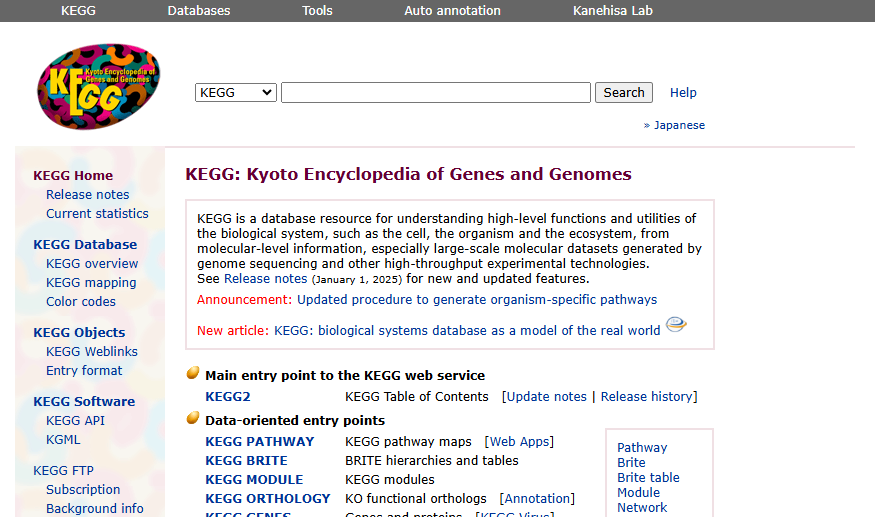Click the "Main entry point to the KEGG web service" heading

345,376
